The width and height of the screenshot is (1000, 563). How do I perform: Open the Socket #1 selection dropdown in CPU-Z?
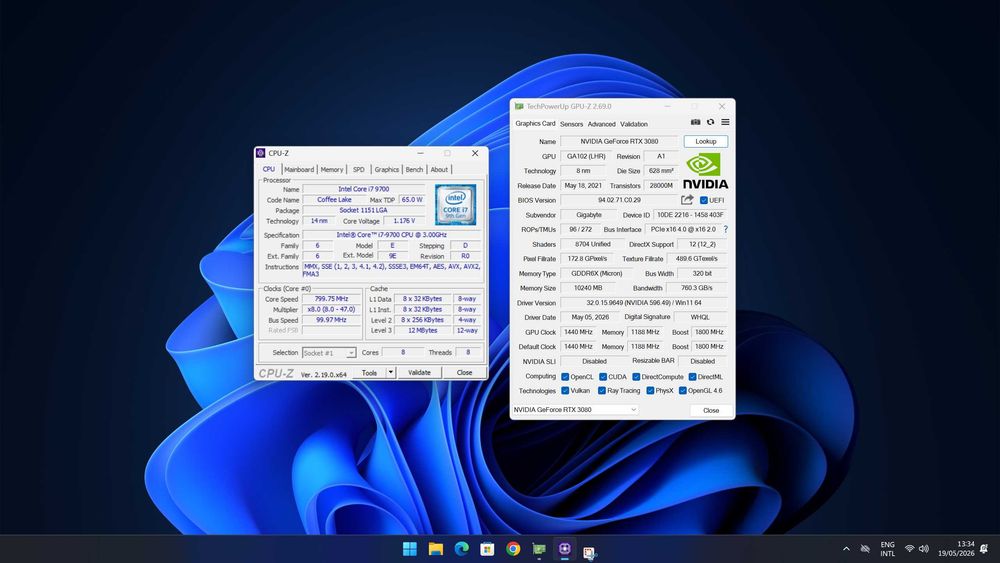(328, 353)
